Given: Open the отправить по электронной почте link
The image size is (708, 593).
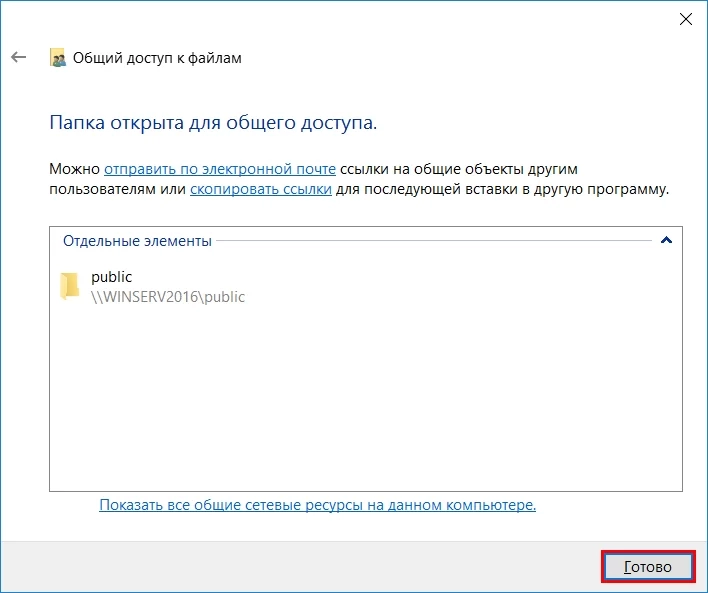Looking at the screenshot, I should (x=220, y=169).
